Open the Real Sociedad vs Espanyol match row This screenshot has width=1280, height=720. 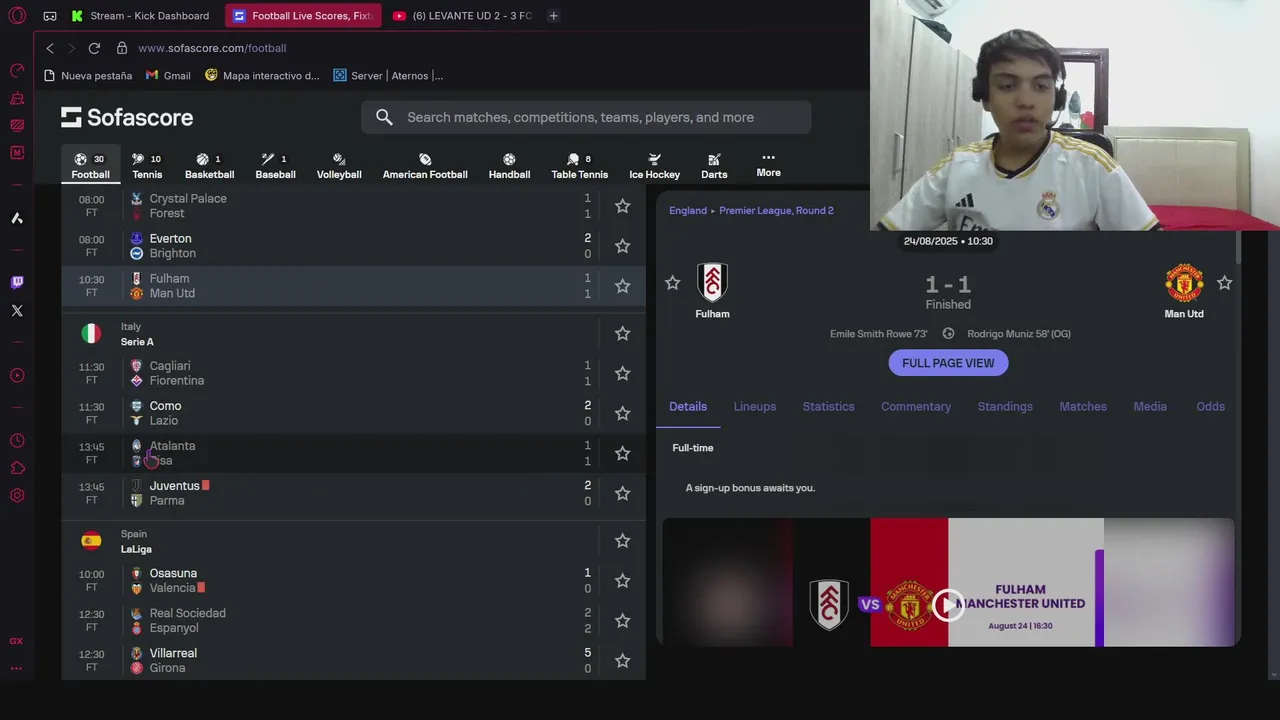pos(353,621)
